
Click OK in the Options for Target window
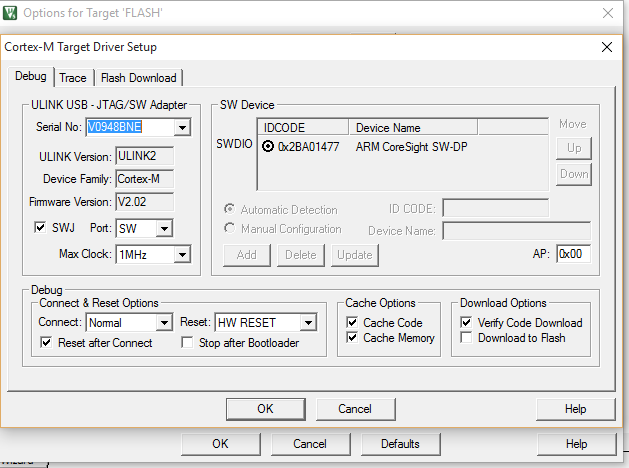tap(221, 444)
